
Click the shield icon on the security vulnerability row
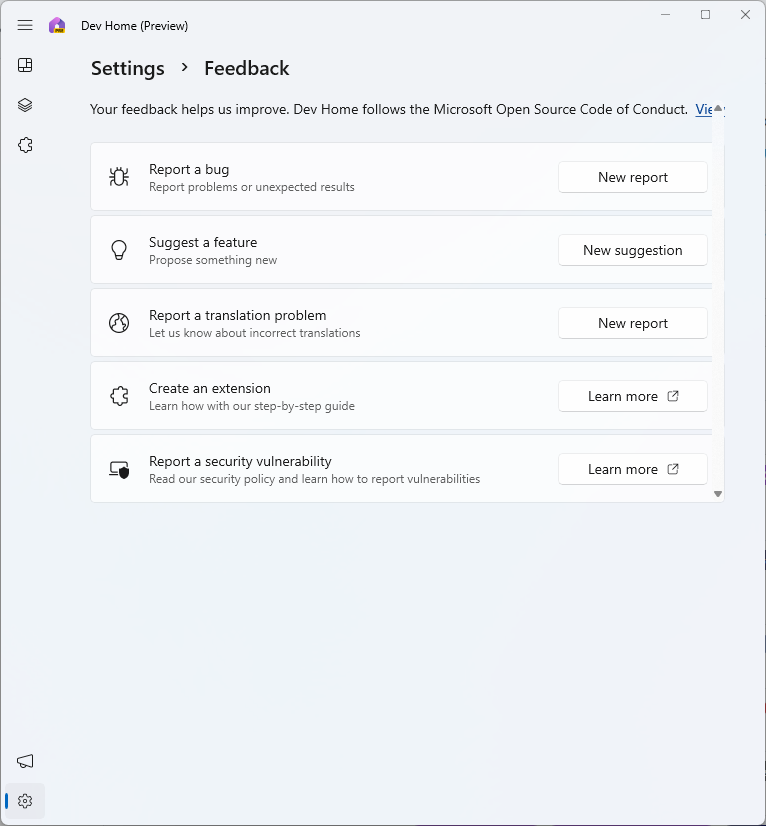click(x=119, y=468)
